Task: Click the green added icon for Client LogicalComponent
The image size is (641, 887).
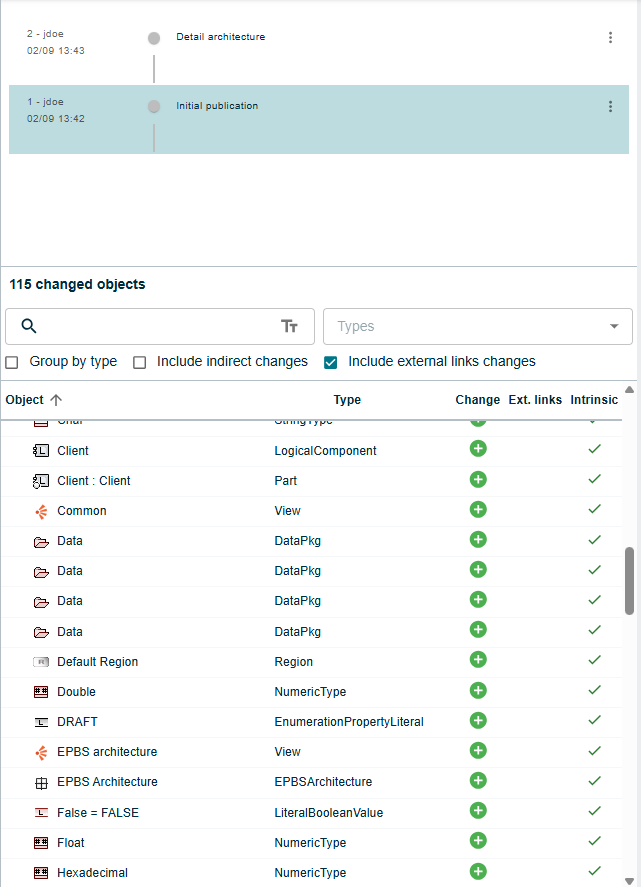Action: point(478,449)
